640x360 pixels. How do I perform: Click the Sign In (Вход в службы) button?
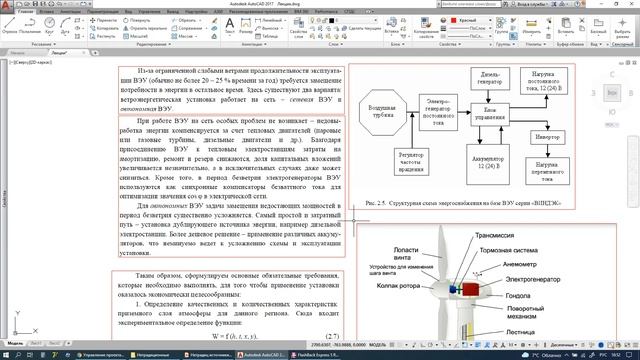click(530, 4)
